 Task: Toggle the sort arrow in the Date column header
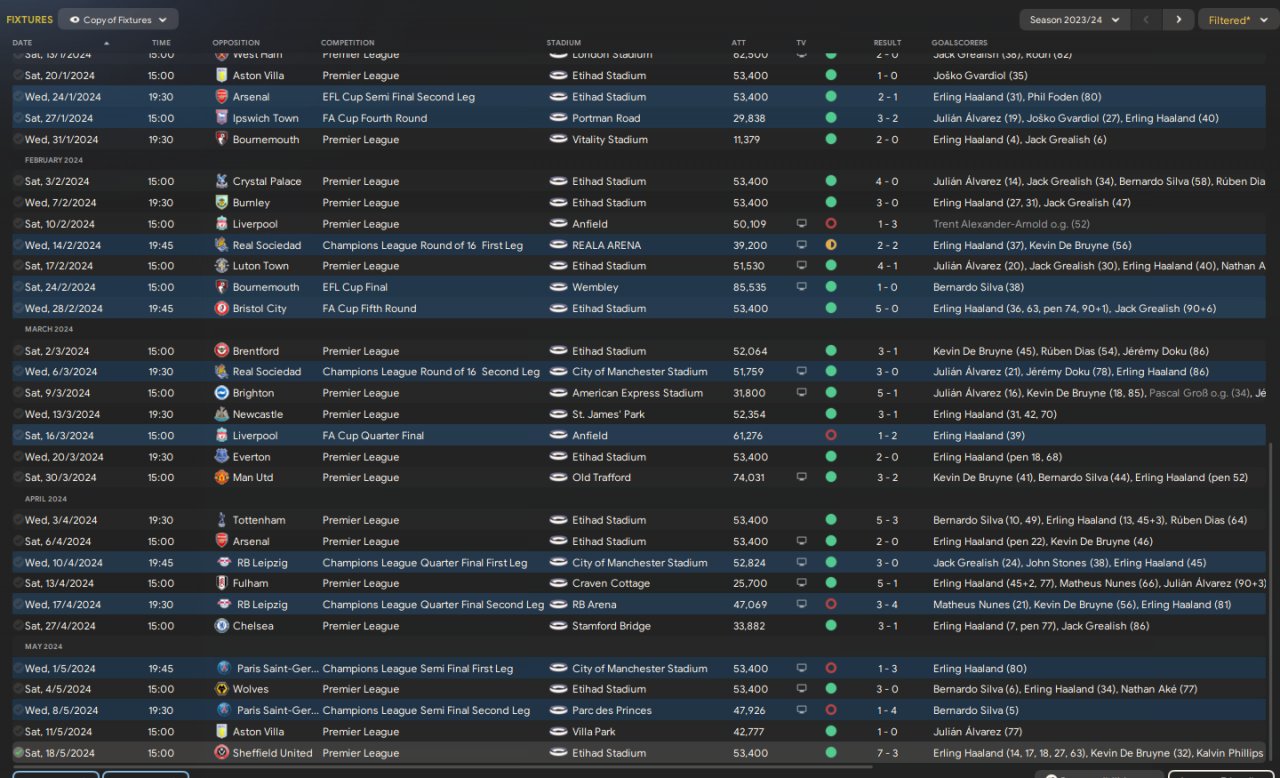pos(106,43)
